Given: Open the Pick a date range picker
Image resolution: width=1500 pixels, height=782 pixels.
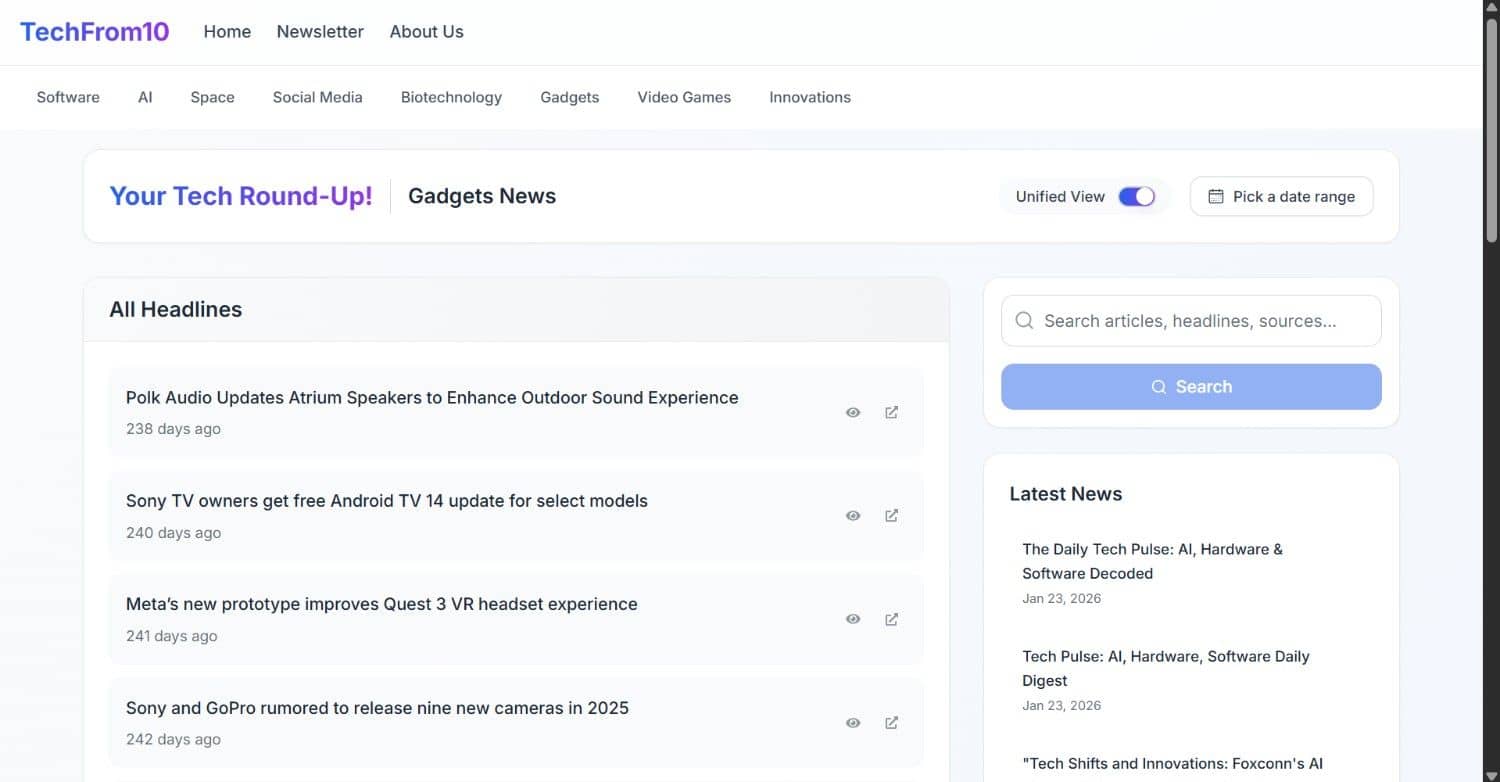Looking at the screenshot, I should (1281, 196).
